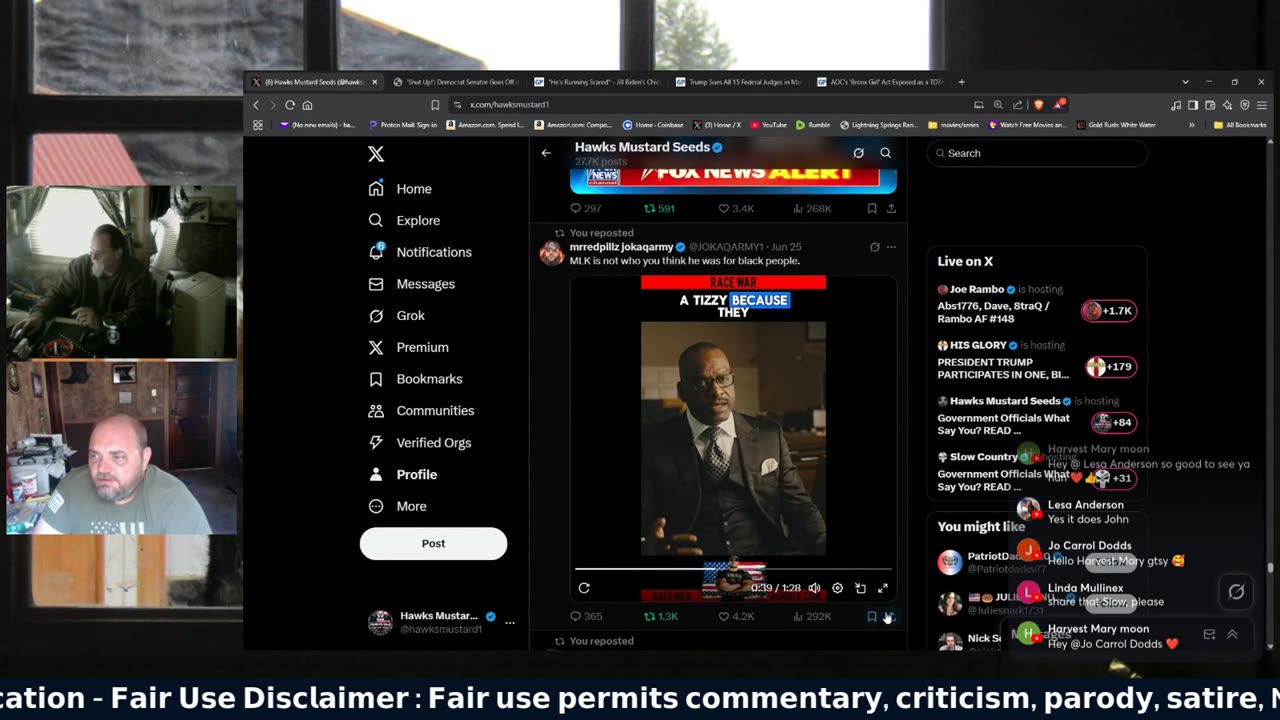
Task: Expand the Messages drawer with double chevron
Action: point(1232,634)
